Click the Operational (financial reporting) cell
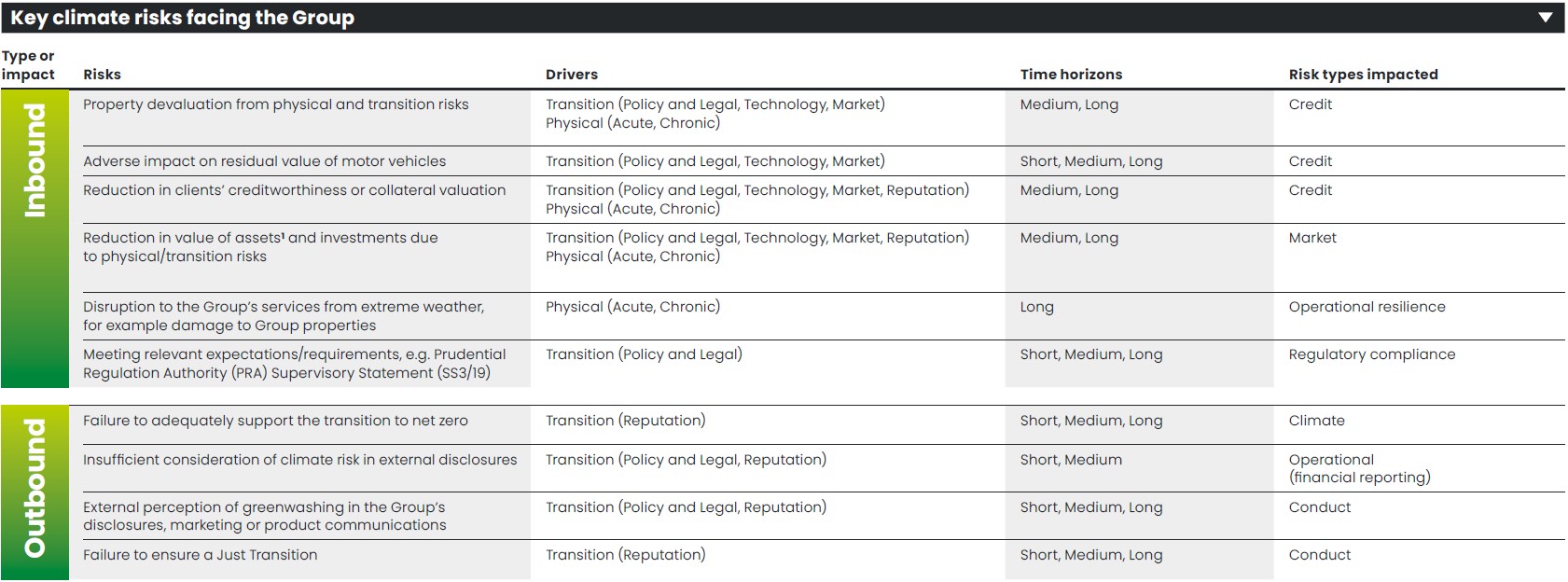 click(1358, 468)
